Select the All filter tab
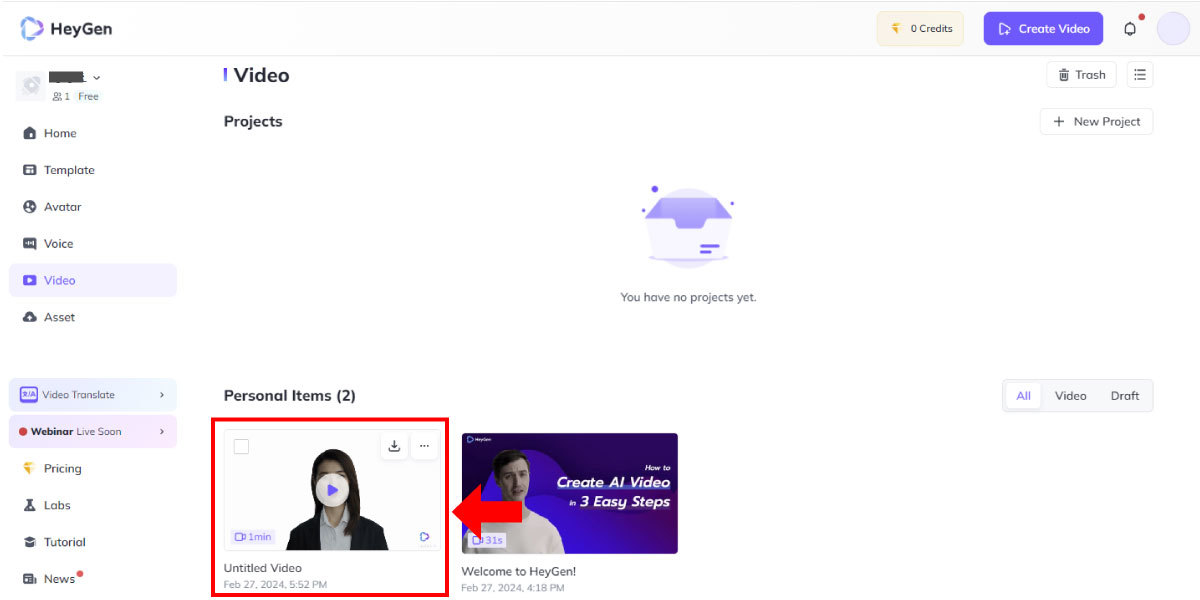The height and width of the screenshot is (600, 1200). pyautogui.click(x=1023, y=396)
